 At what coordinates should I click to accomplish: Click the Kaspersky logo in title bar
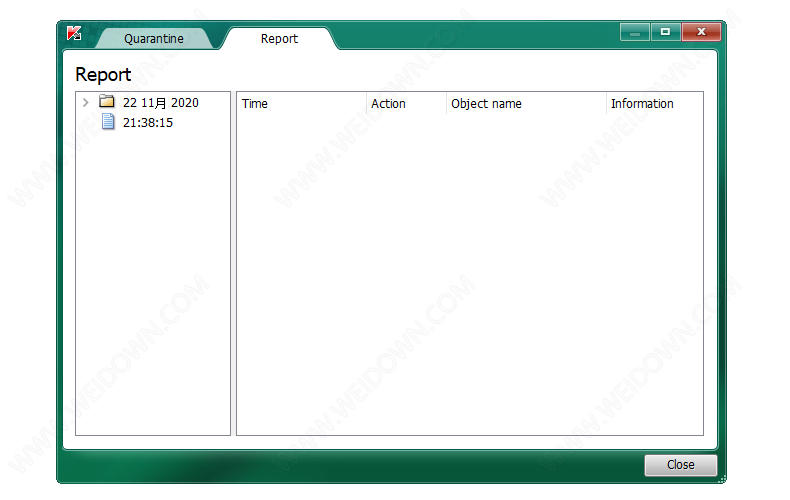[74, 33]
